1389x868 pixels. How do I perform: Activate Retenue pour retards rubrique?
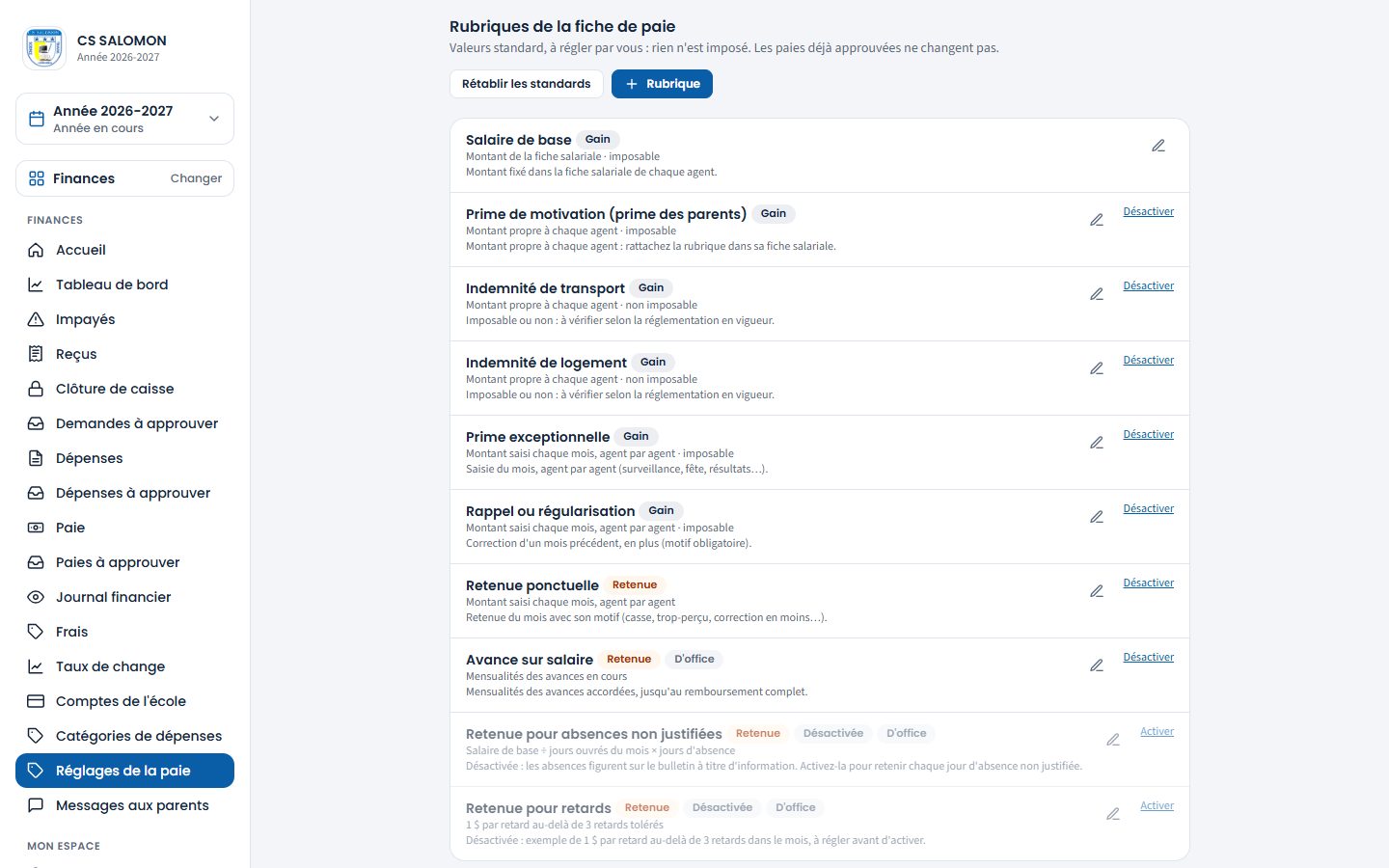click(1157, 805)
